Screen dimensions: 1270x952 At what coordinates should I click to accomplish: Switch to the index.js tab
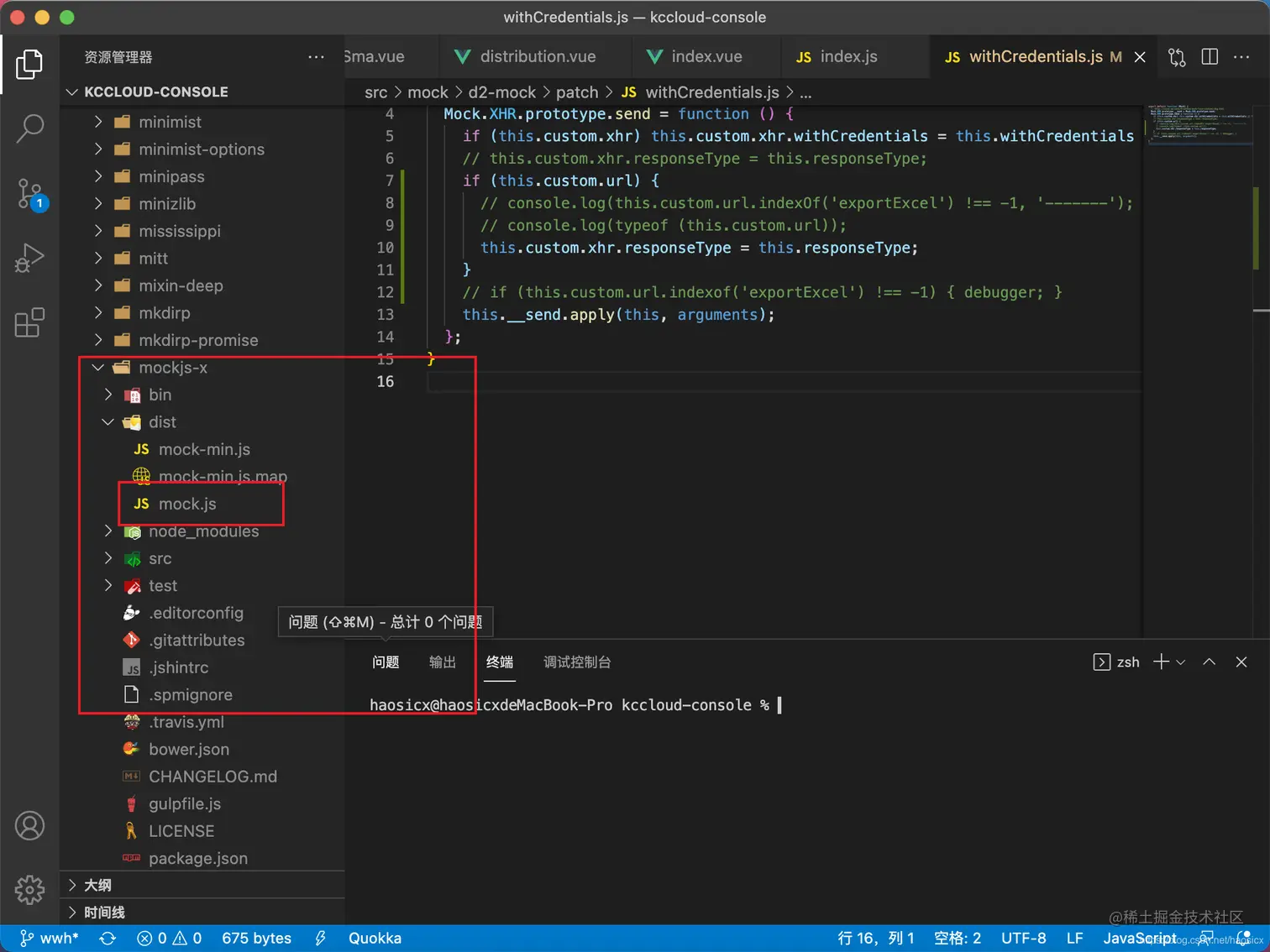(848, 57)
